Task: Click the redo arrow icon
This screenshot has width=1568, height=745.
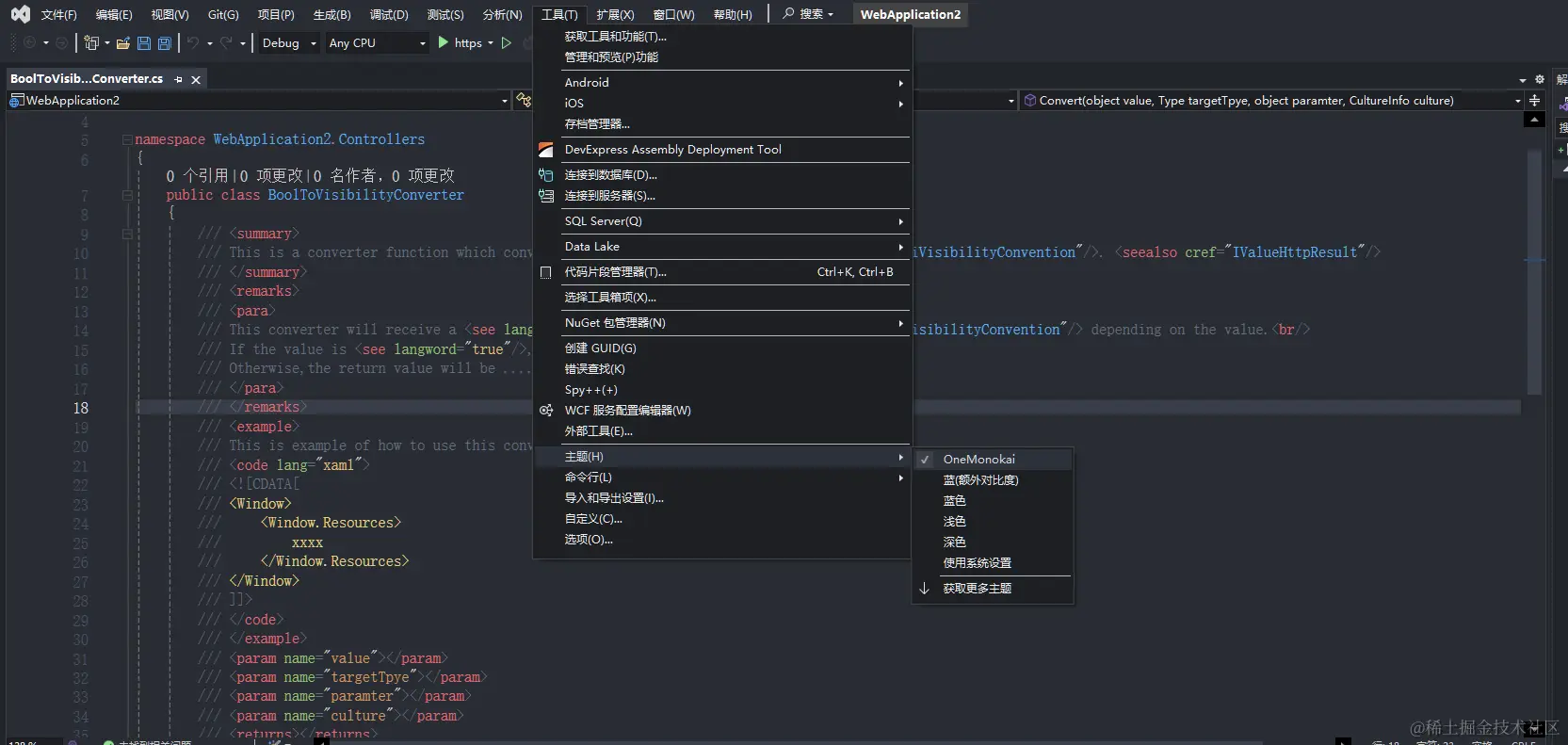Action: tap(226, 43)
